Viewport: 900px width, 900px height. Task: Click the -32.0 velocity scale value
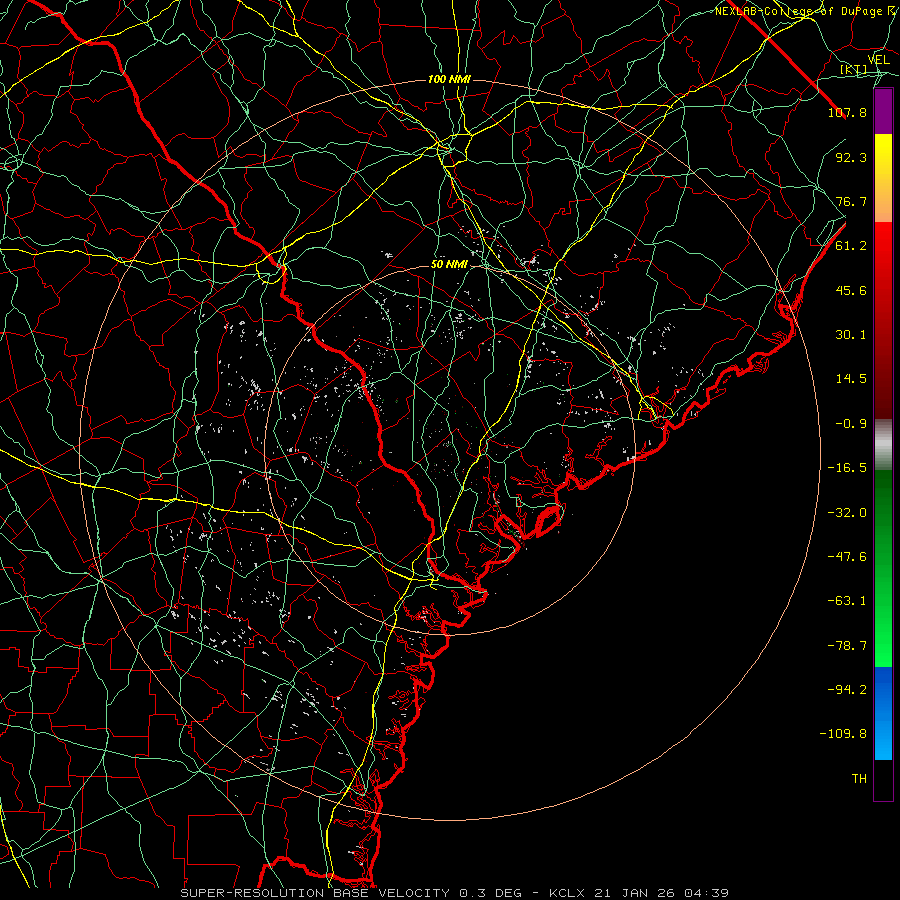click(847, 513)
